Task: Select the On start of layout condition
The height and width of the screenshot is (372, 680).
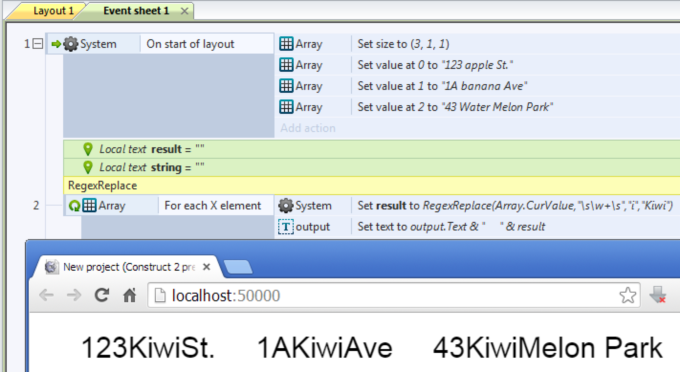Action: pyautogui.click(x=190, y=44)
